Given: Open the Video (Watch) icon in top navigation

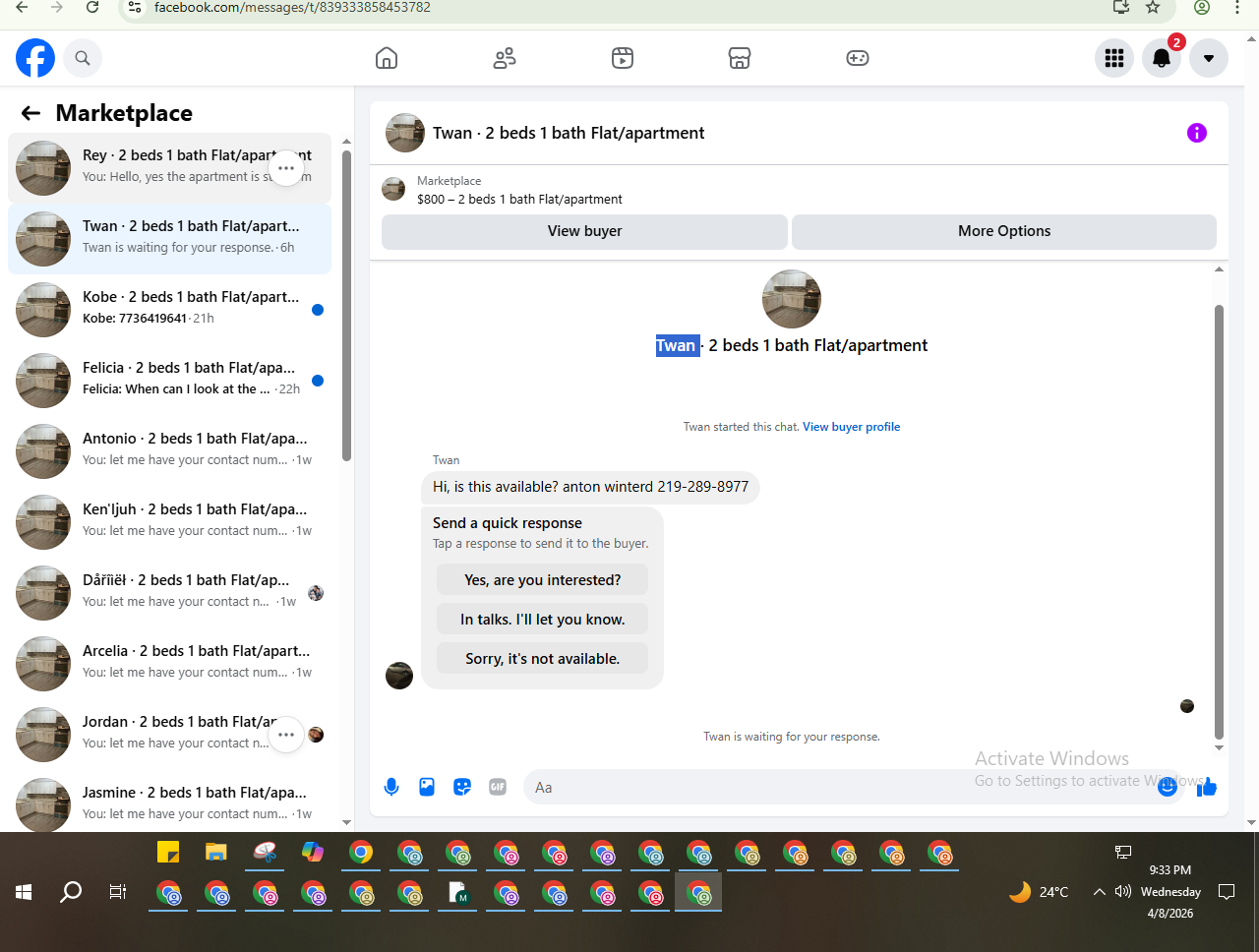Looking at the screenshot, I should tap(623, 58).
